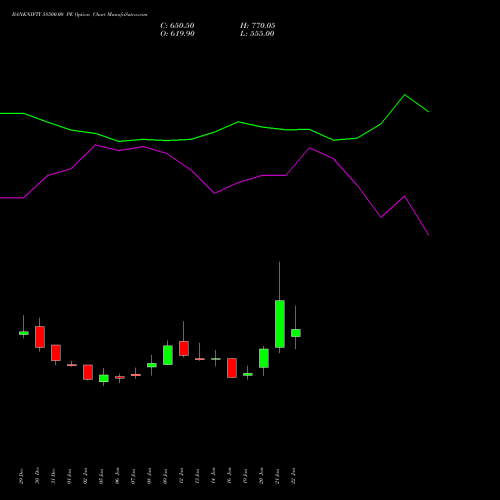Select the 30 Dec date label
The width and height of the screenshot is (500, 500).
(x=37, y=476)
